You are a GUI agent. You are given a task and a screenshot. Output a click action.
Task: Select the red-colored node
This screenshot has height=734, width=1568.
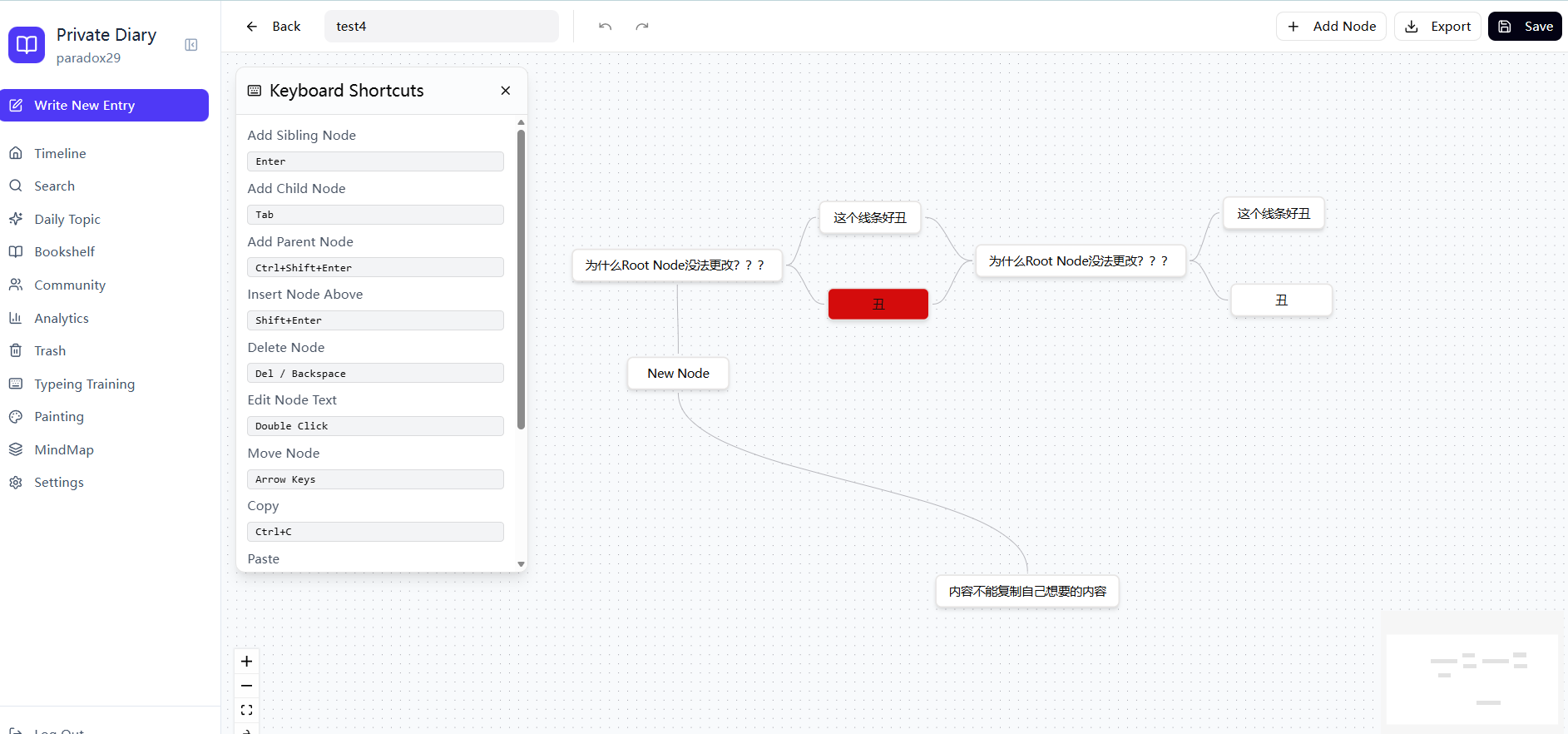(878, 304)
